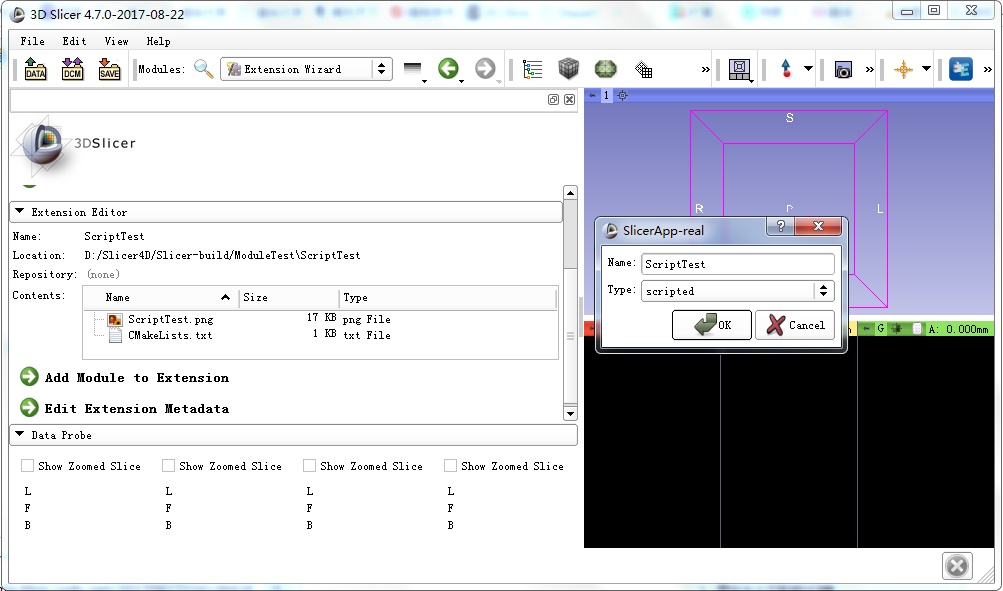Enable the fourth Show Zoomed Slice checkbox
The image size is (1003, 591).
(x=450, y=466)
